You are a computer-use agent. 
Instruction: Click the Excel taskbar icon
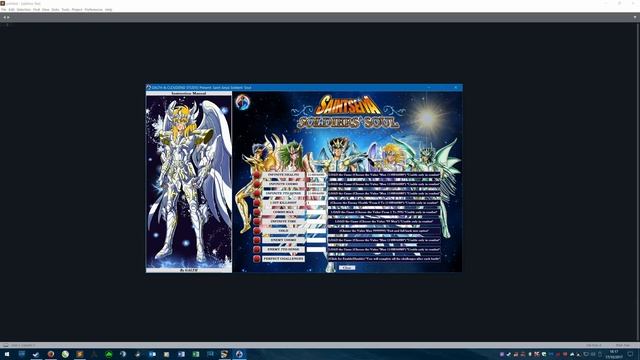click(x=196, y=354)
